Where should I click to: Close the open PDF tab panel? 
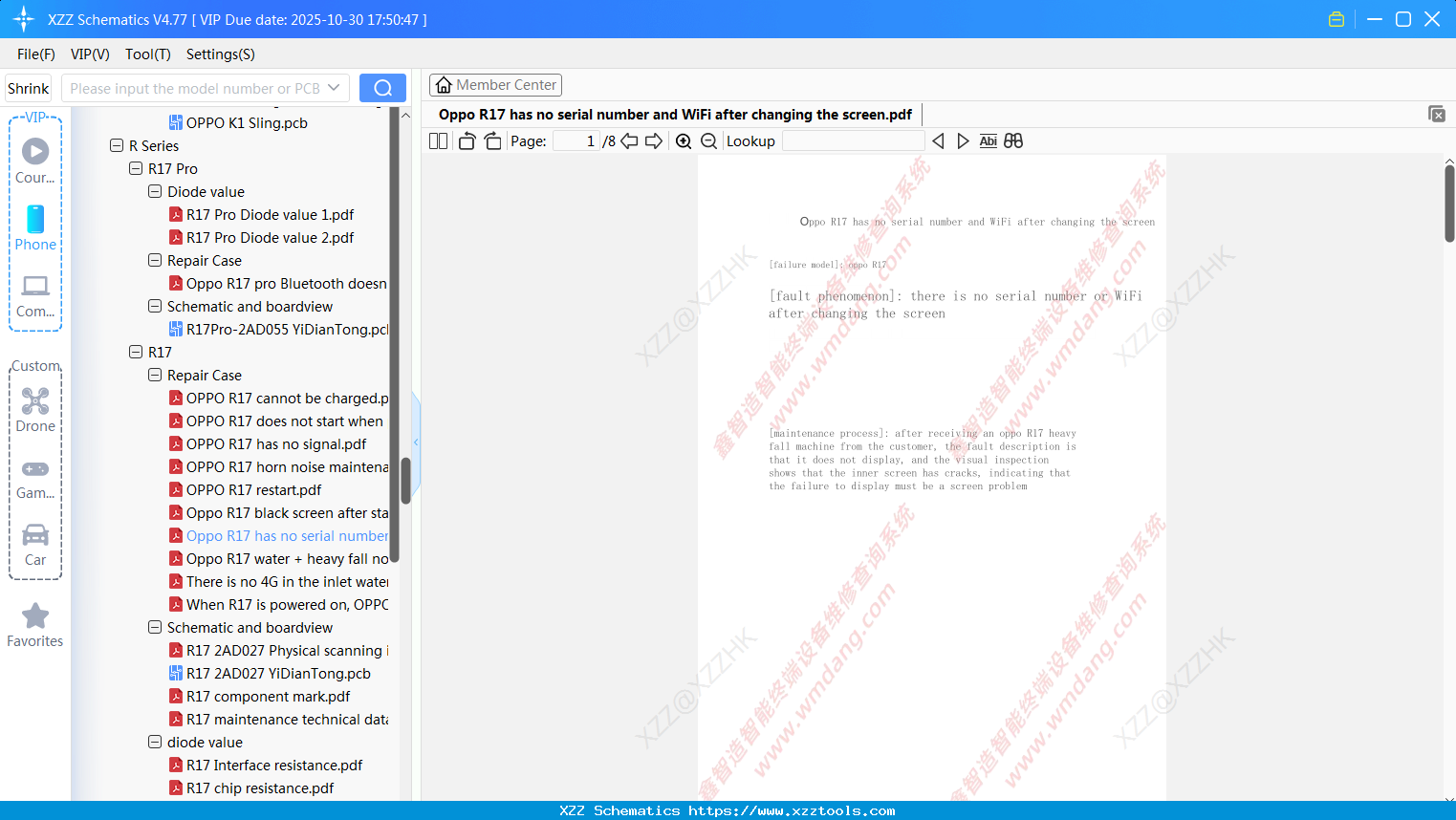click(1437, 114)
